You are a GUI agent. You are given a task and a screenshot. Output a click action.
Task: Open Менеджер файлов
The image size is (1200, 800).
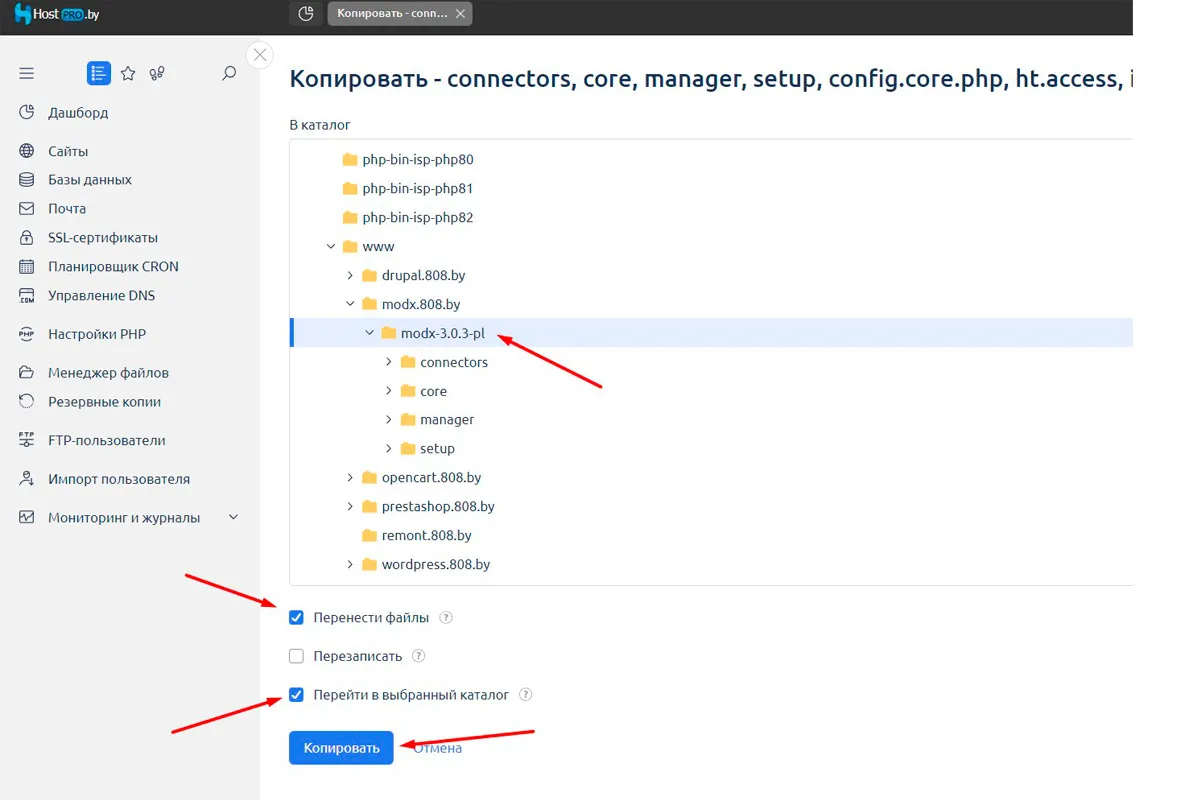tap(108, 373)
